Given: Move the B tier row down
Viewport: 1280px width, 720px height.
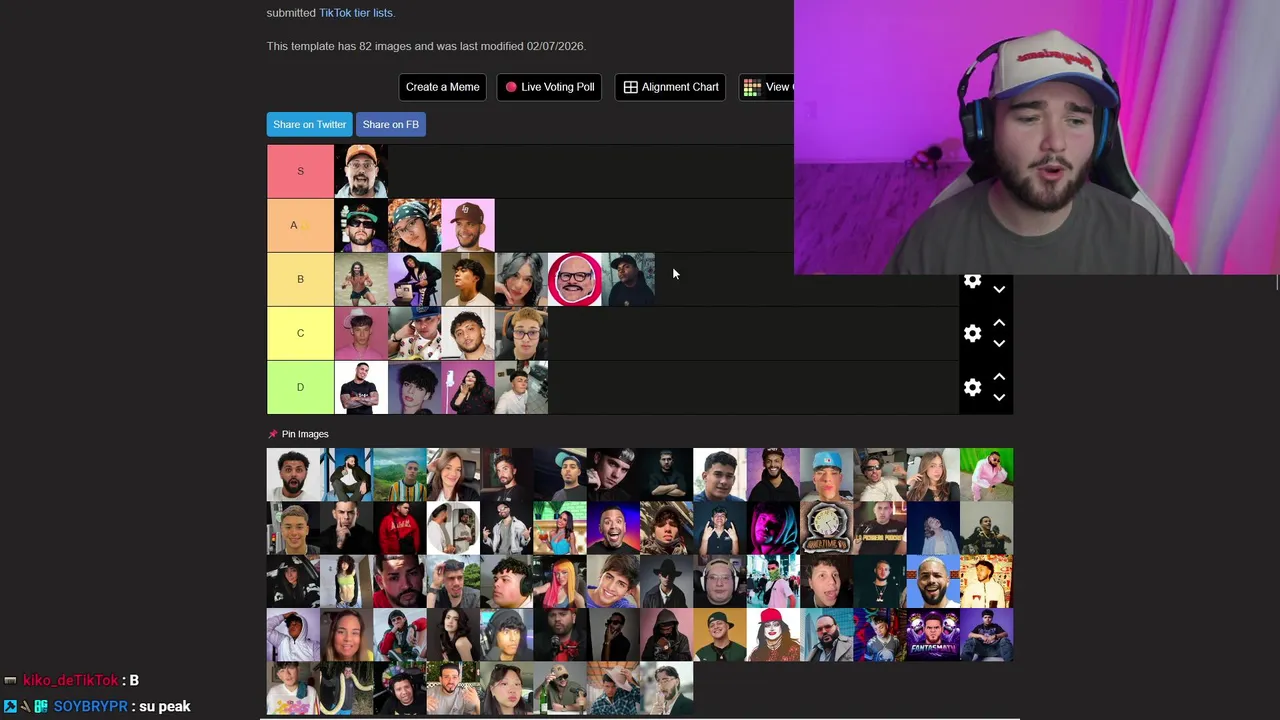Looking at the screenshot, I should 999,289.
